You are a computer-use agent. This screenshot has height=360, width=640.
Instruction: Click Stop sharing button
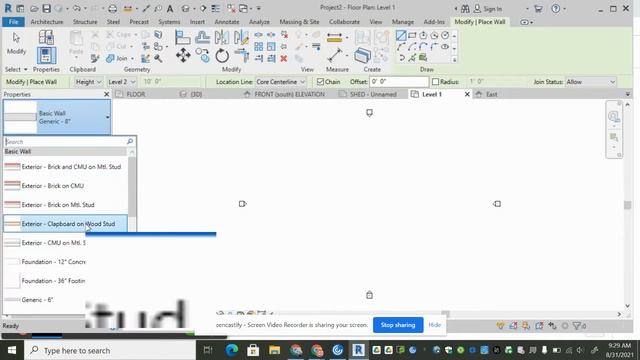tap(398, 325)
